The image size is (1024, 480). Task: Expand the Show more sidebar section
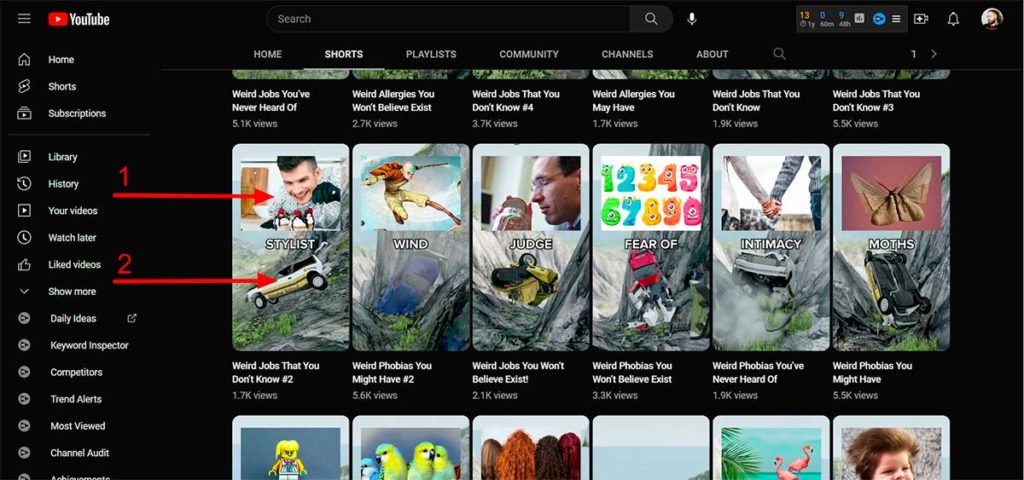[x=72, y=292]
